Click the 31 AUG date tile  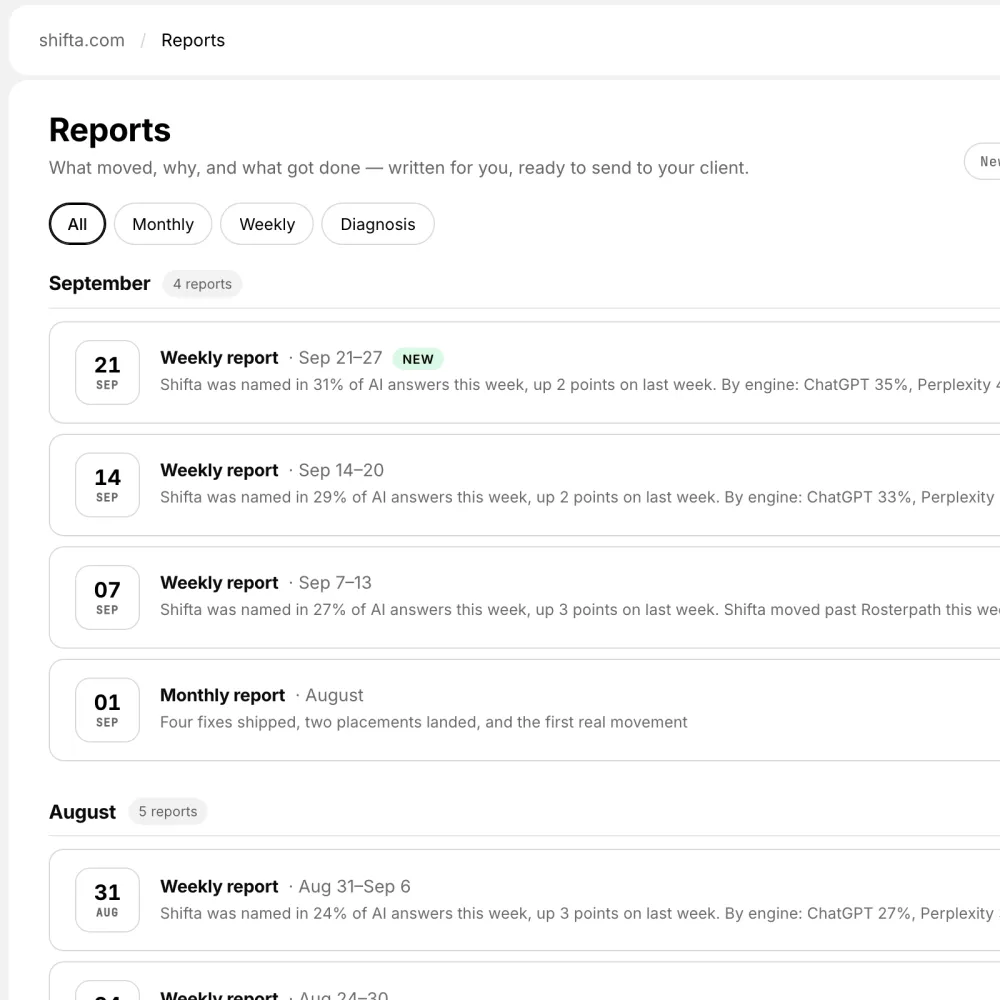coord(107,900)
